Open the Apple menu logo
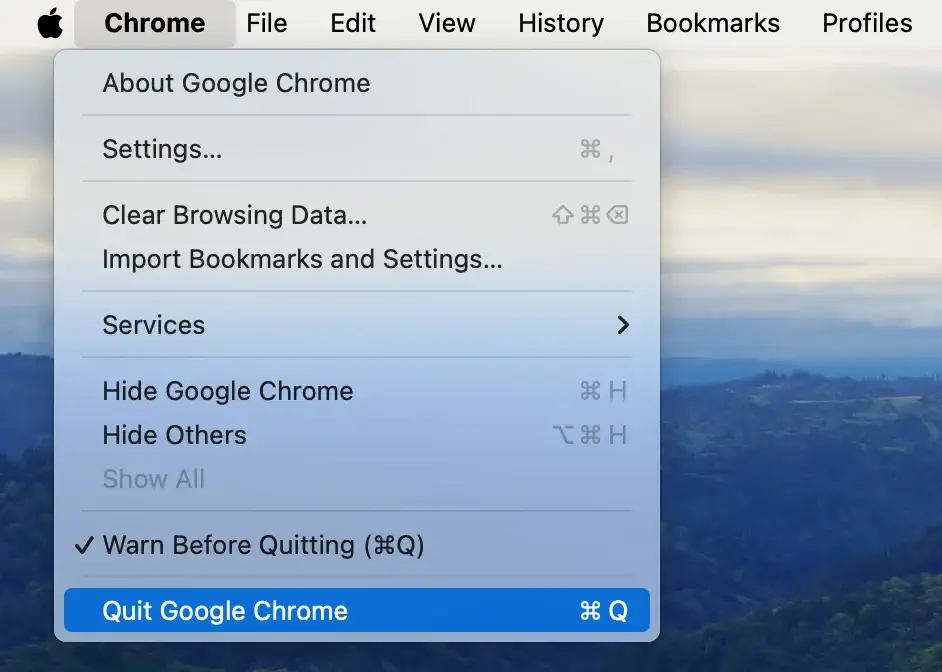The height and width of the screenshot is (672, 942). tap(50, 23)
